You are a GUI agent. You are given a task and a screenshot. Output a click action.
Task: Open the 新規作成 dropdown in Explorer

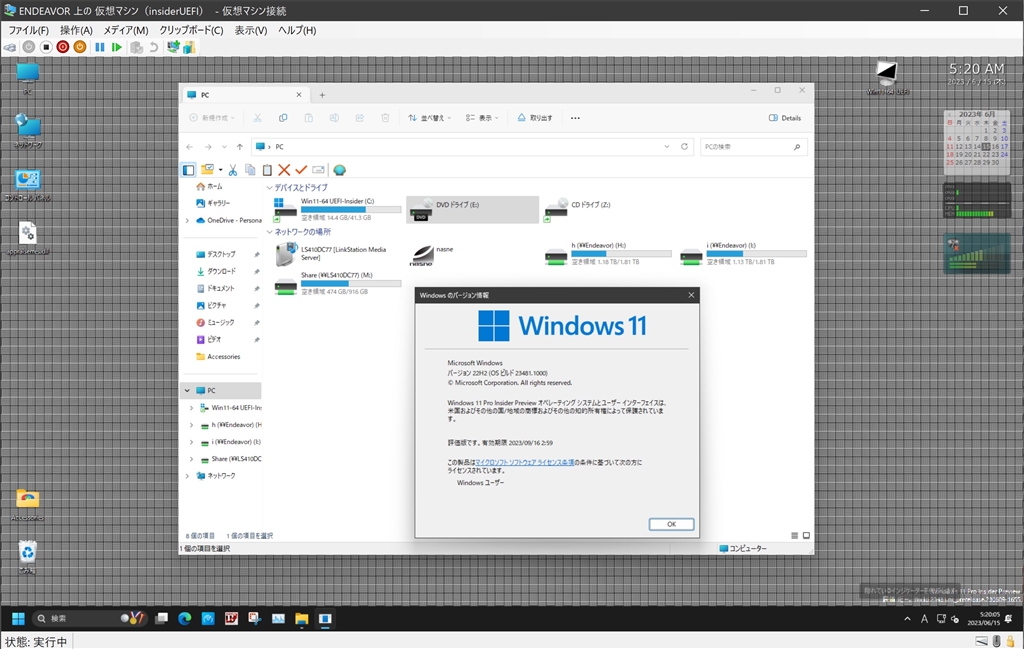tap(212, 118)
